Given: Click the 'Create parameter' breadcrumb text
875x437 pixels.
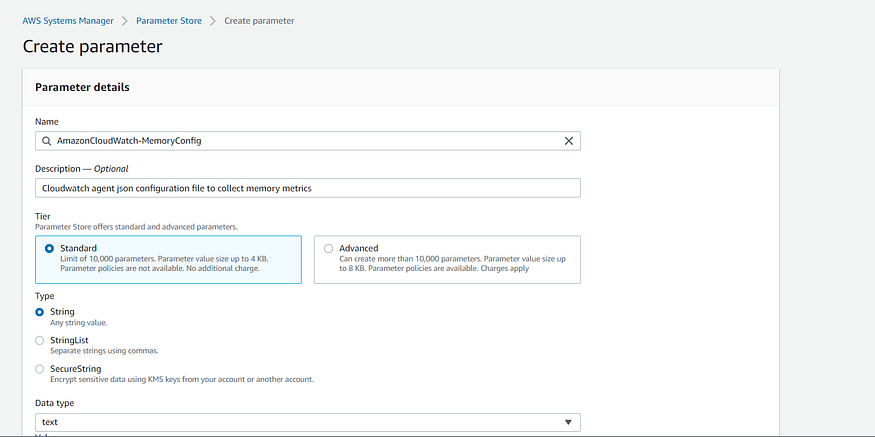Looking at the screenshot, I should click(259, 21).
